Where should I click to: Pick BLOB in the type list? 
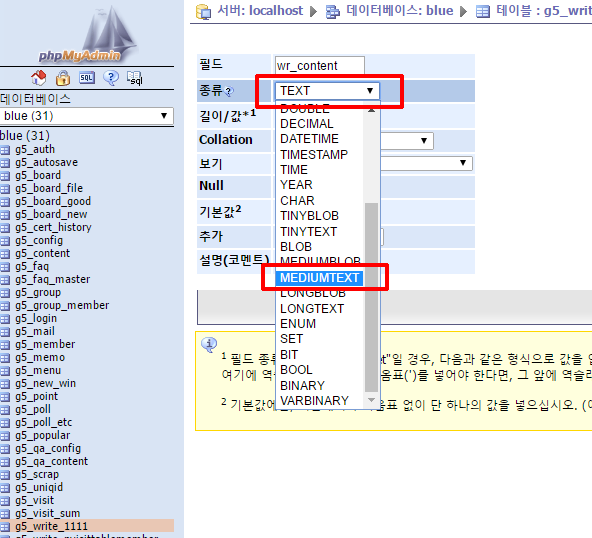click(x=296, y=247)
